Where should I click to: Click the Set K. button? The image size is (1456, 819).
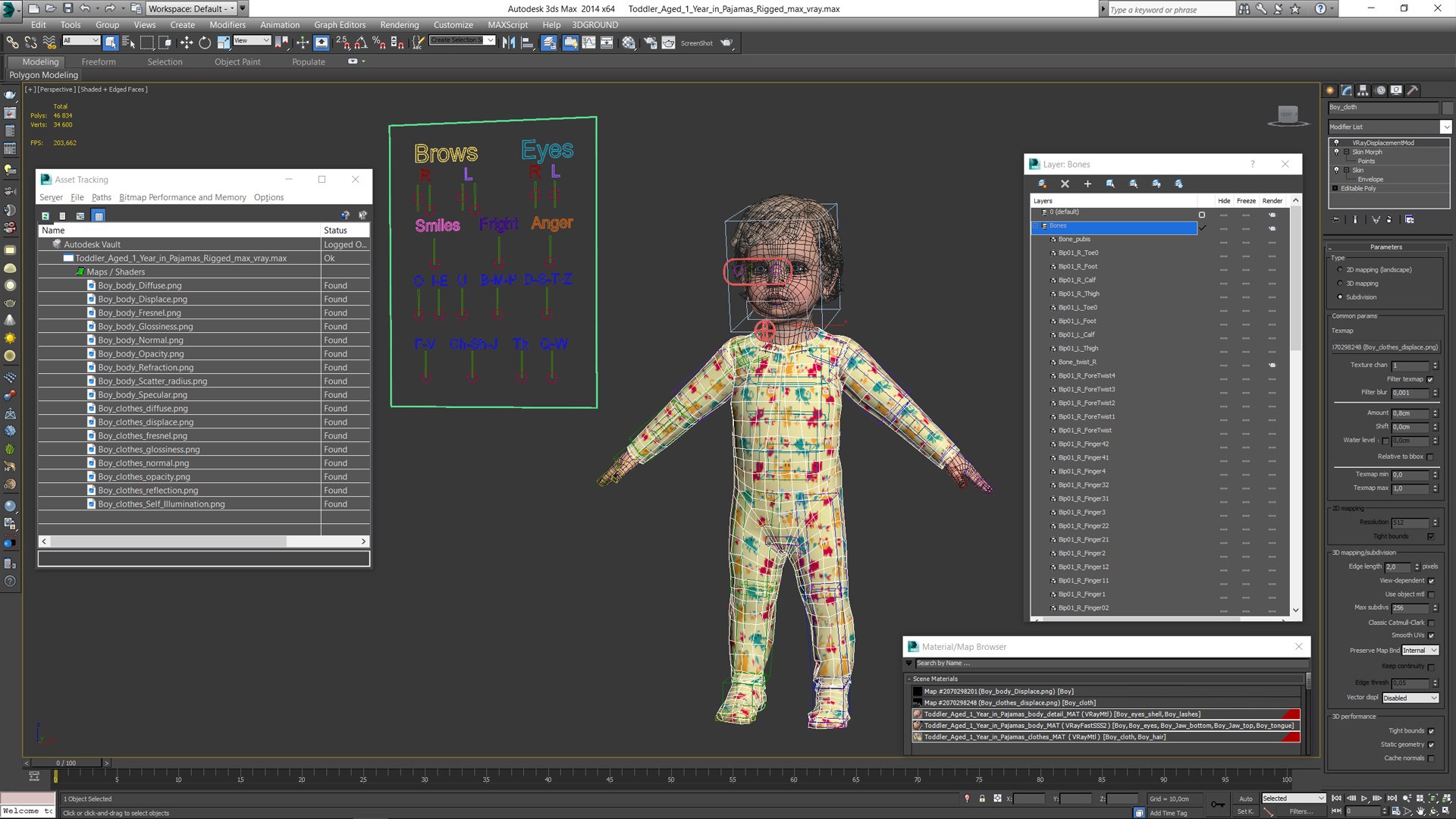[x=1245, y=811]
